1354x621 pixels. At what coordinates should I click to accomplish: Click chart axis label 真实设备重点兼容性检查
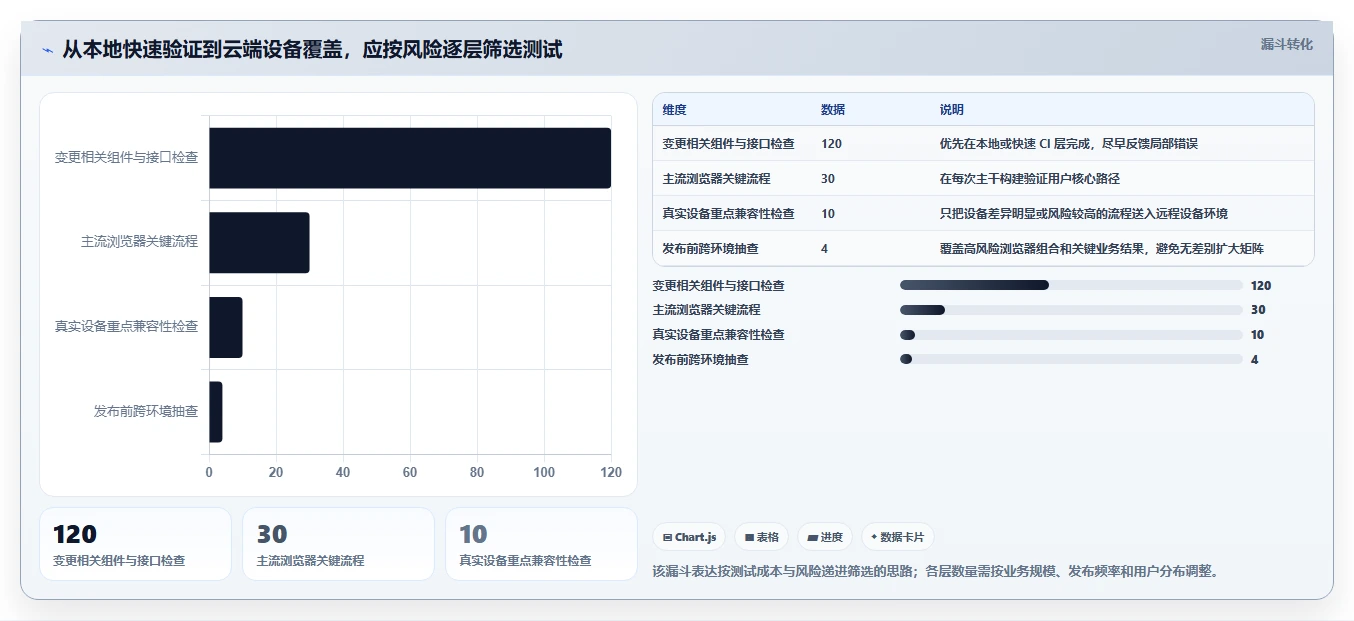tap(126, 327)
